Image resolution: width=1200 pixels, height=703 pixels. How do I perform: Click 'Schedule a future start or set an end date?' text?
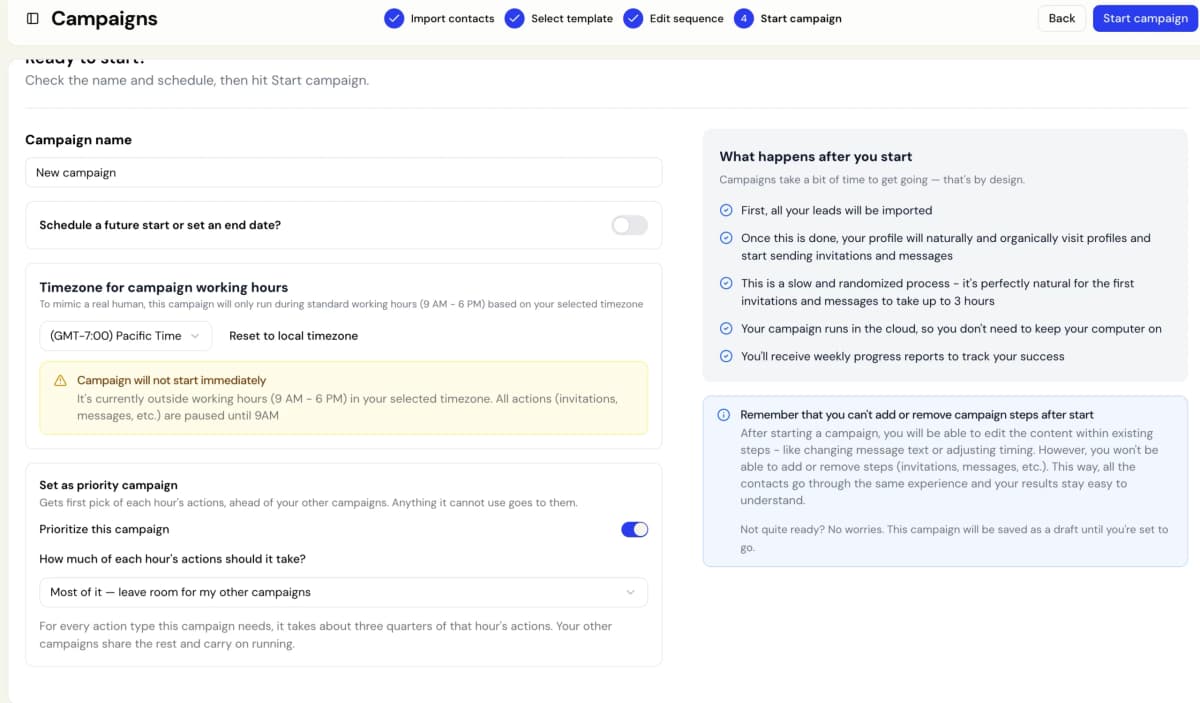160,225
